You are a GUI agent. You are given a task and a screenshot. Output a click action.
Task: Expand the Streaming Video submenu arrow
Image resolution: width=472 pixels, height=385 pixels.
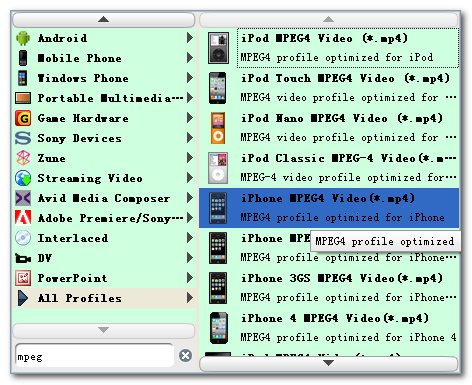click(x=190, y=178)
